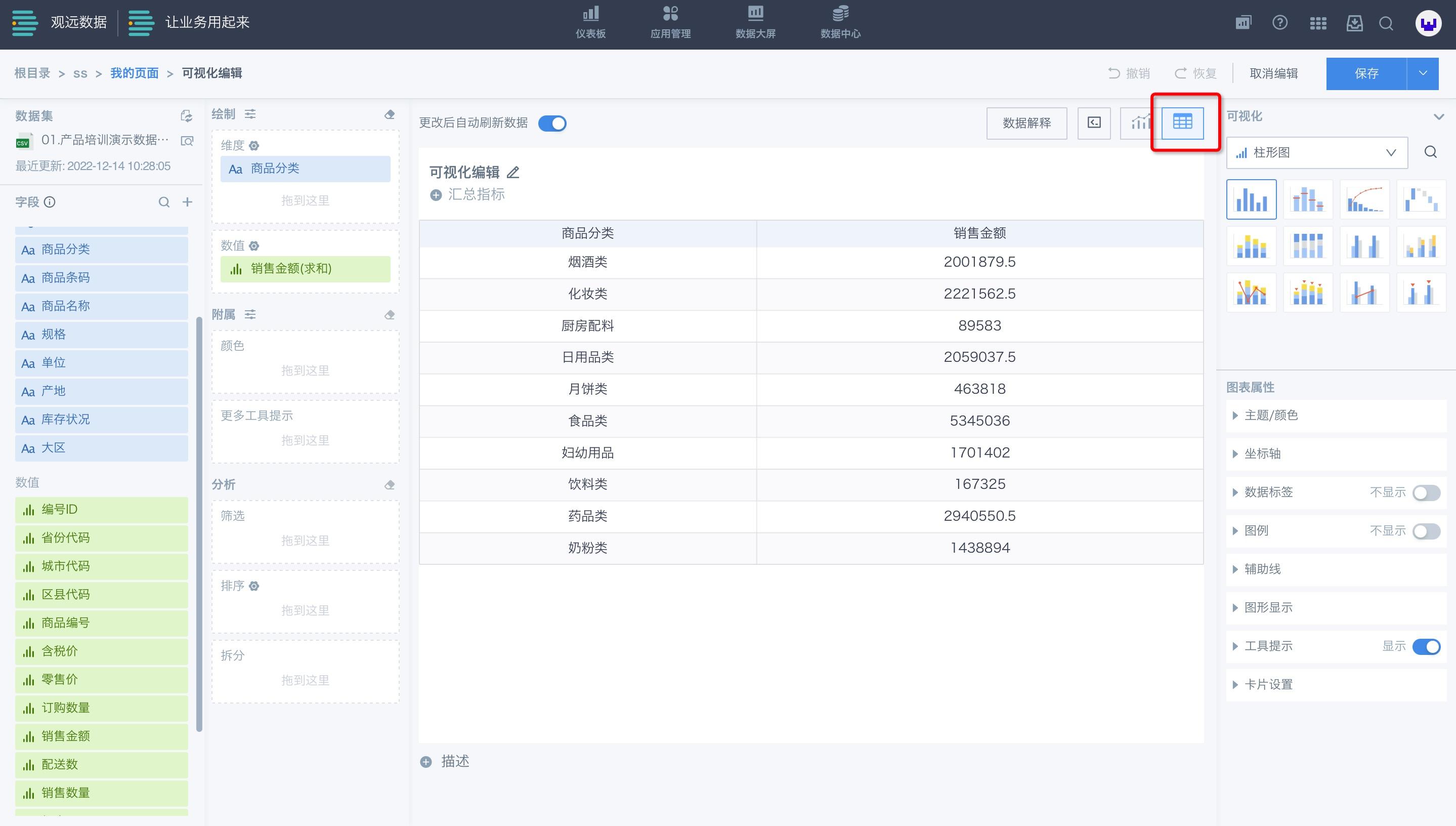Search chart types magnifier icon
Screen dimensions: 1456x826
click(1430, 153)
